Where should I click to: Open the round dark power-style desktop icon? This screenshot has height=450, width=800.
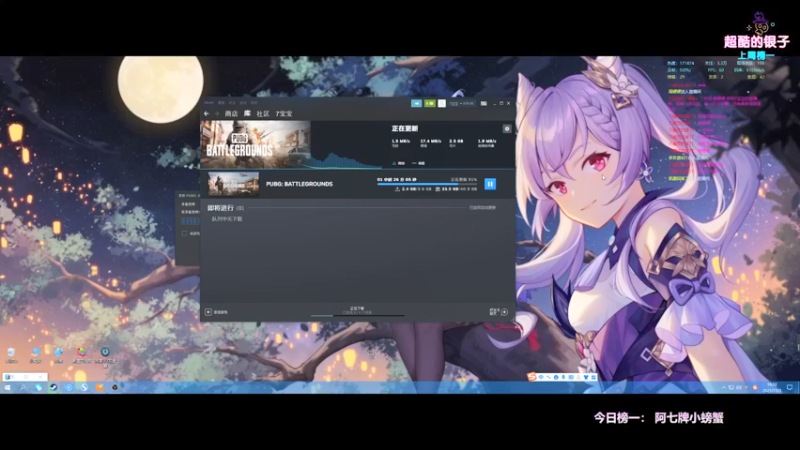pyautogui.click(x=105, y=354)
